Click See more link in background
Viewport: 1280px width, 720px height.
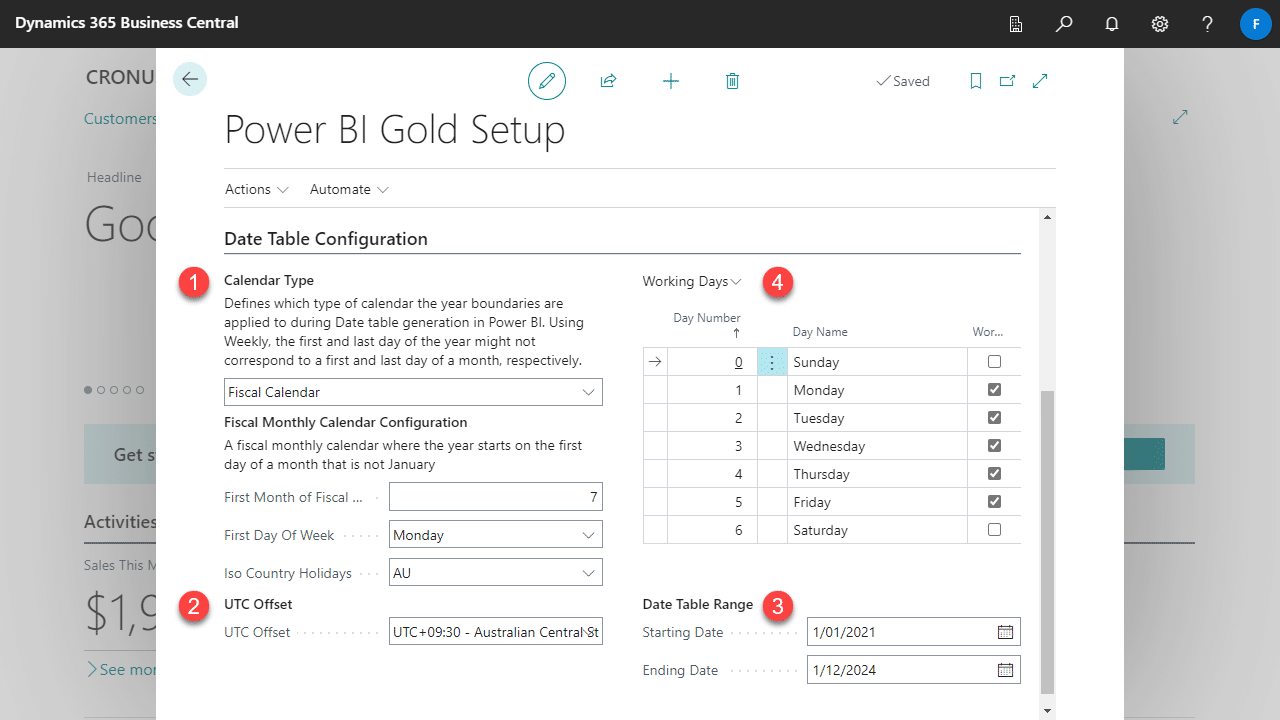[x=120, y=669]
